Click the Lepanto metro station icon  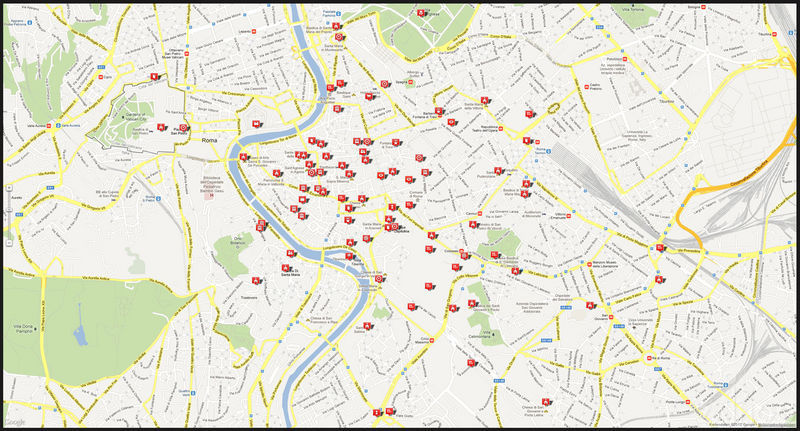click(254, 32)
